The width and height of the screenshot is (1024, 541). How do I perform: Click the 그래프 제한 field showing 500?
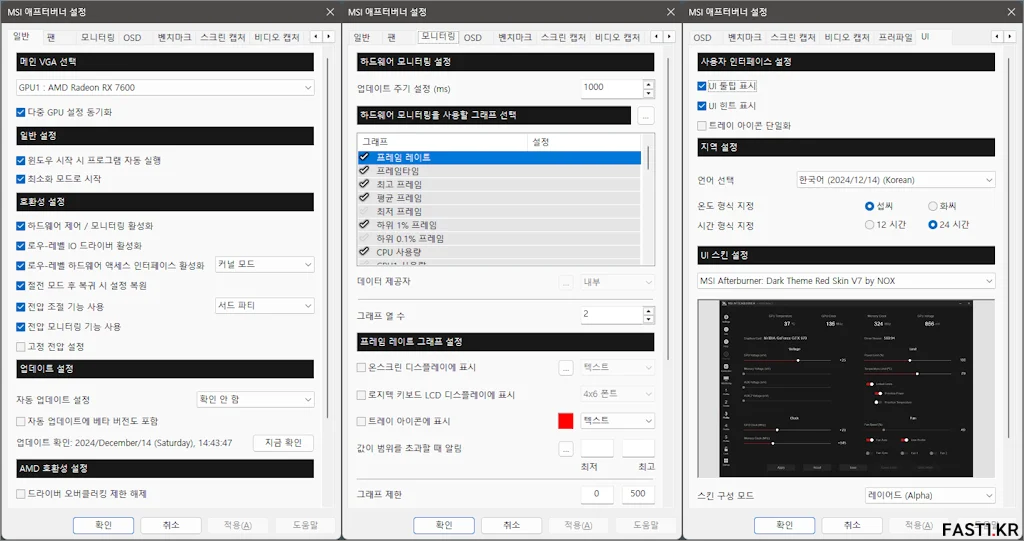637,494
